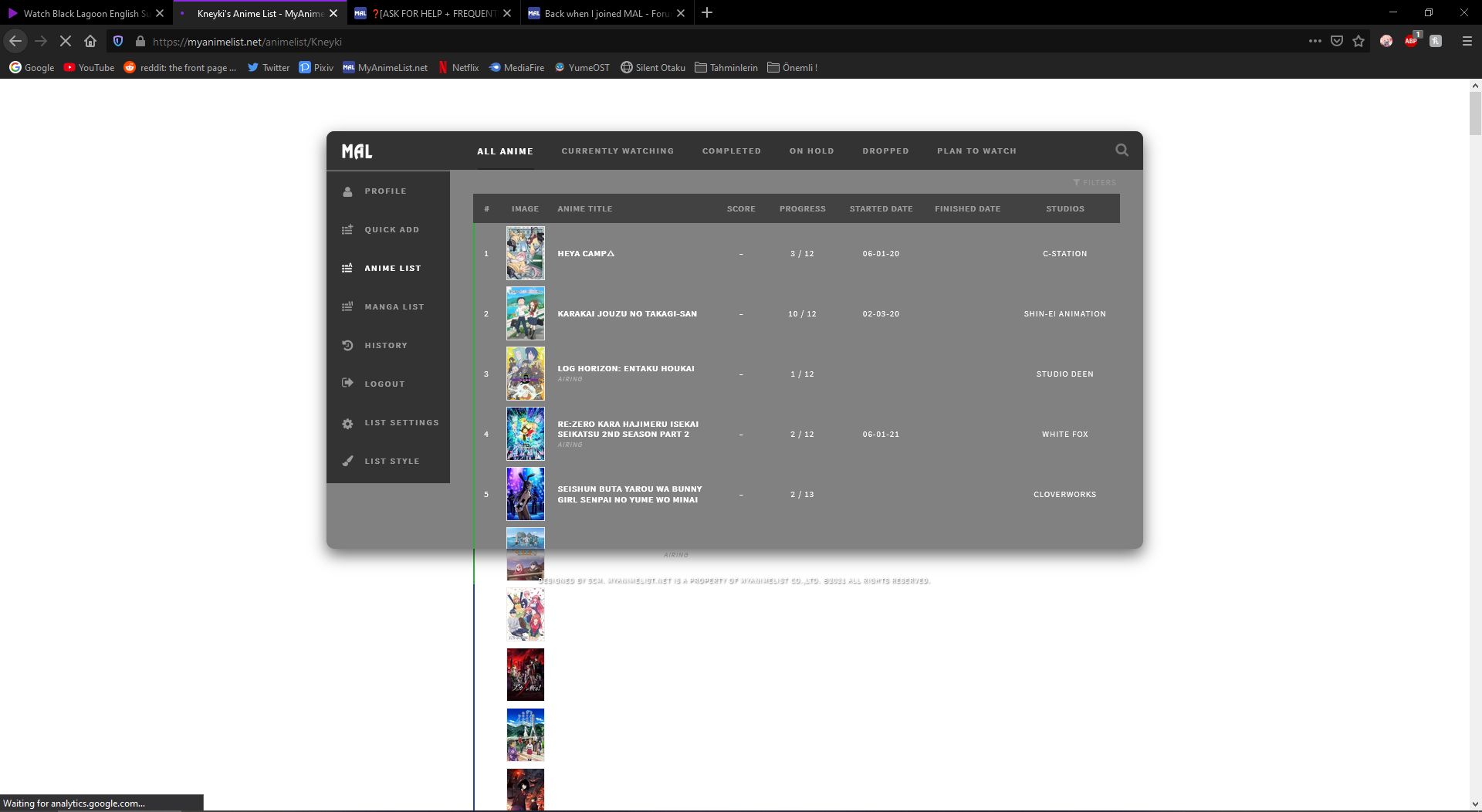Click the MAL logo in header
1482x812 pixels.
point(357,151)
